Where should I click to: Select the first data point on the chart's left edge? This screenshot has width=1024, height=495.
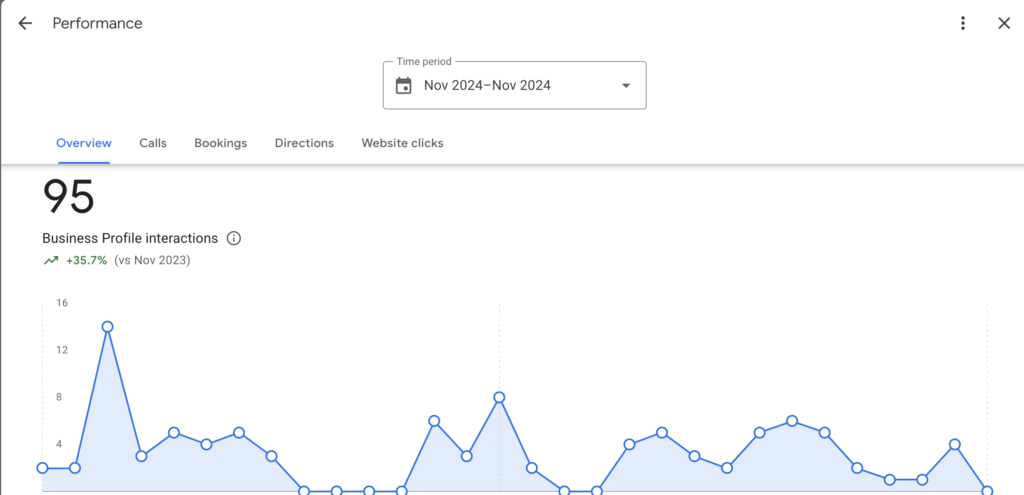(43, 468)
